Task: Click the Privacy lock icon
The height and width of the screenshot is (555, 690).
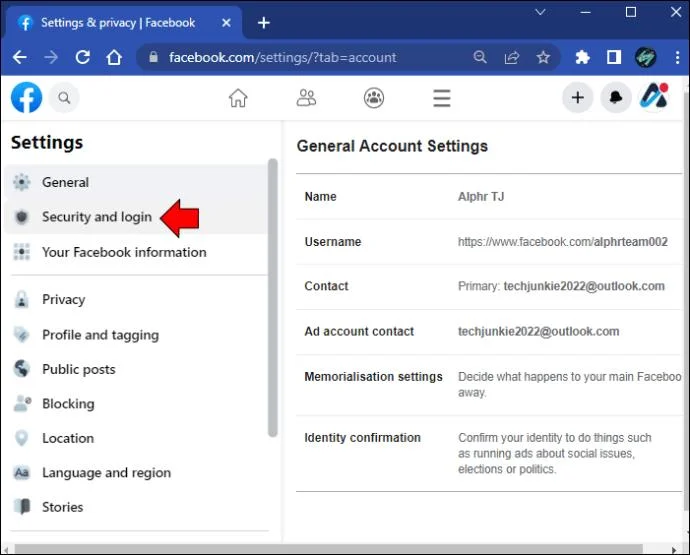Action: pos(22,299)
